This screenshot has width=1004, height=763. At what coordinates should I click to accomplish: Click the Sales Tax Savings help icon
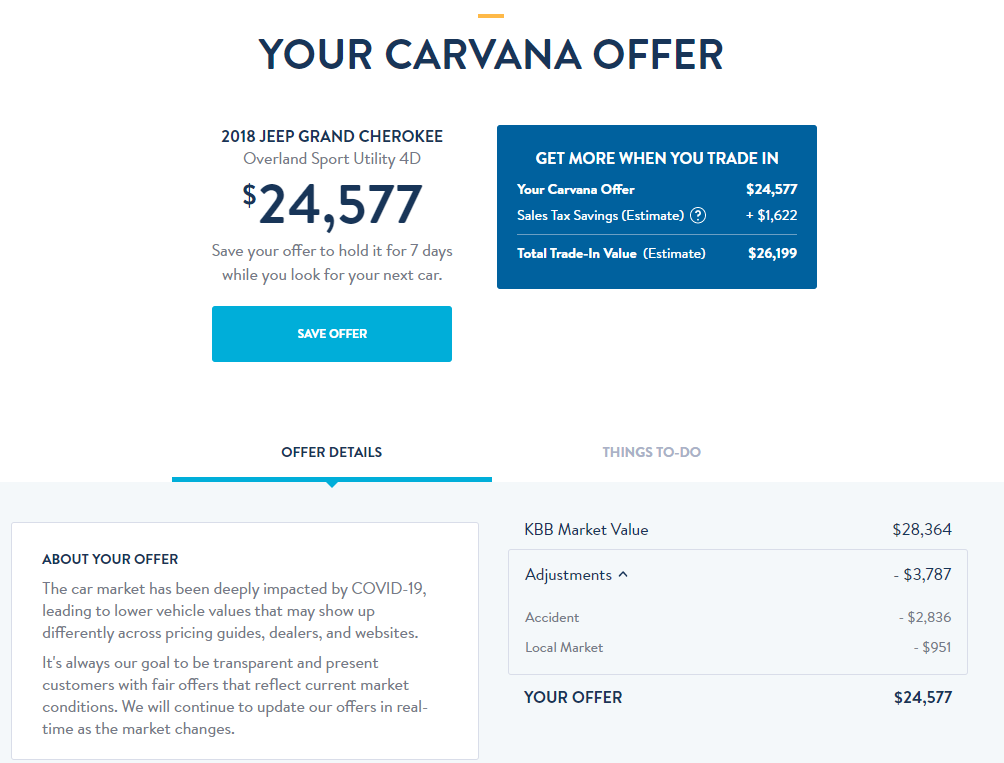(x=698, y=216)
